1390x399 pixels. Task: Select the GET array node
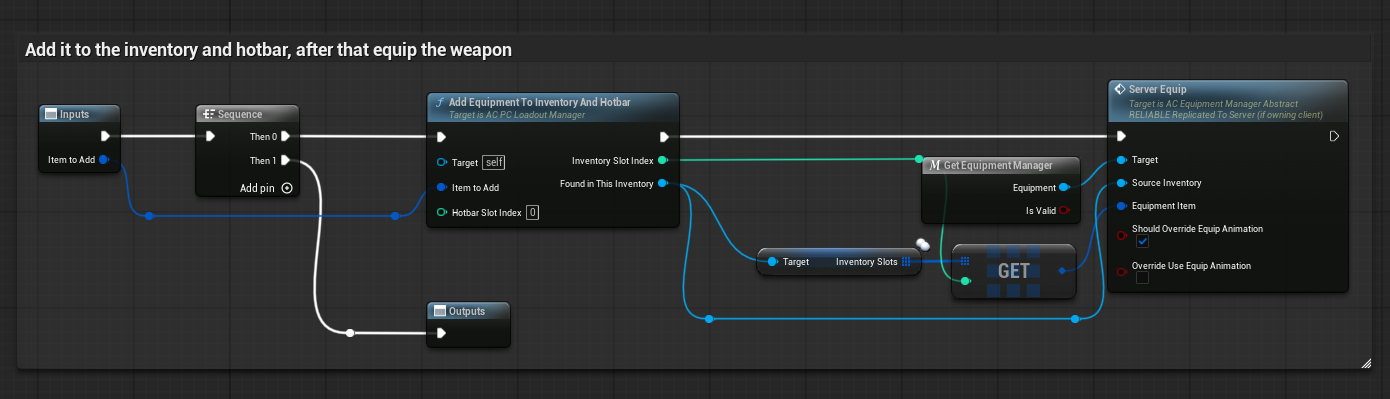pos(1014,271)
